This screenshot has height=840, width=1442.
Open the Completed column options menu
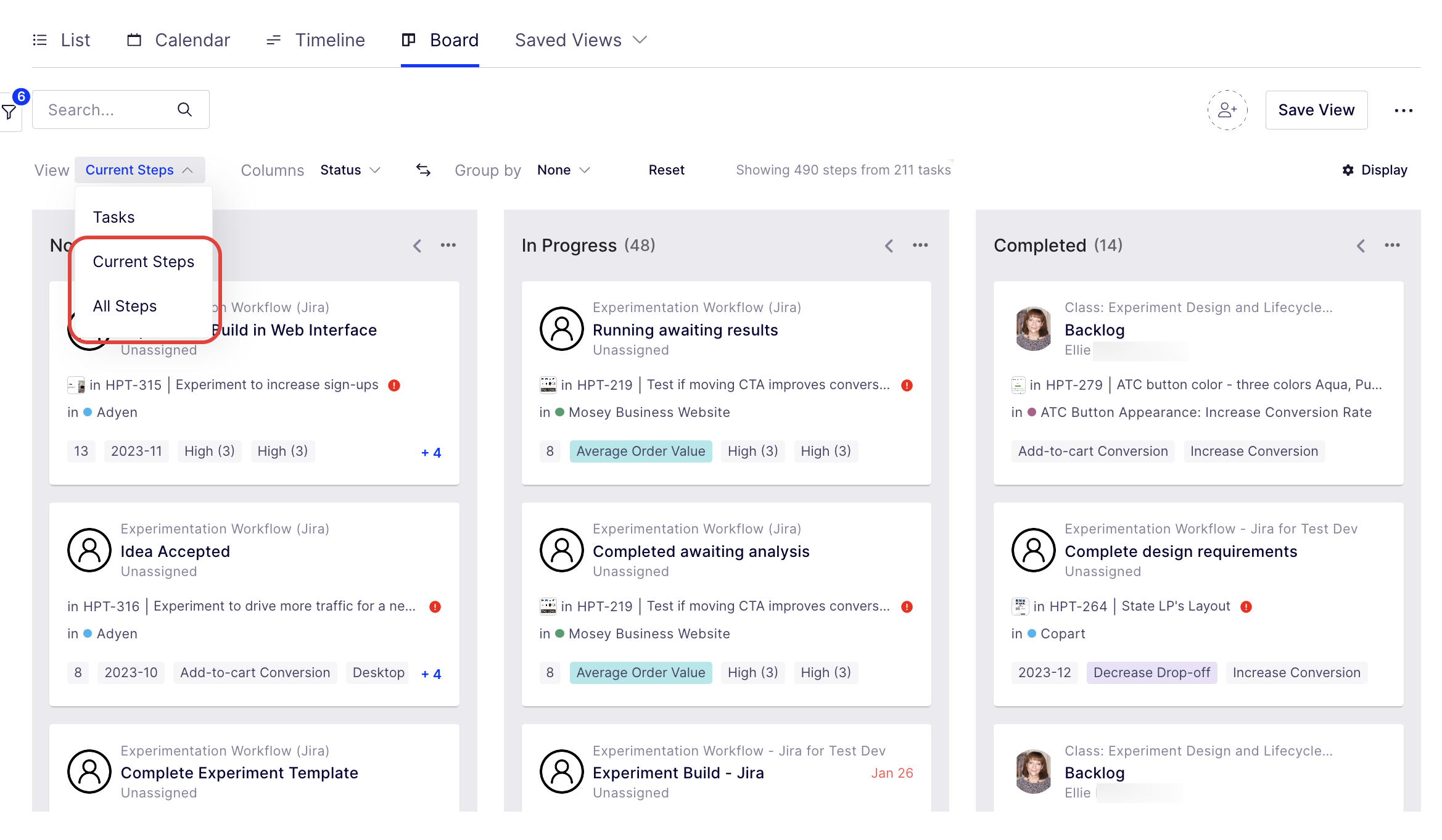(1392, 245)
